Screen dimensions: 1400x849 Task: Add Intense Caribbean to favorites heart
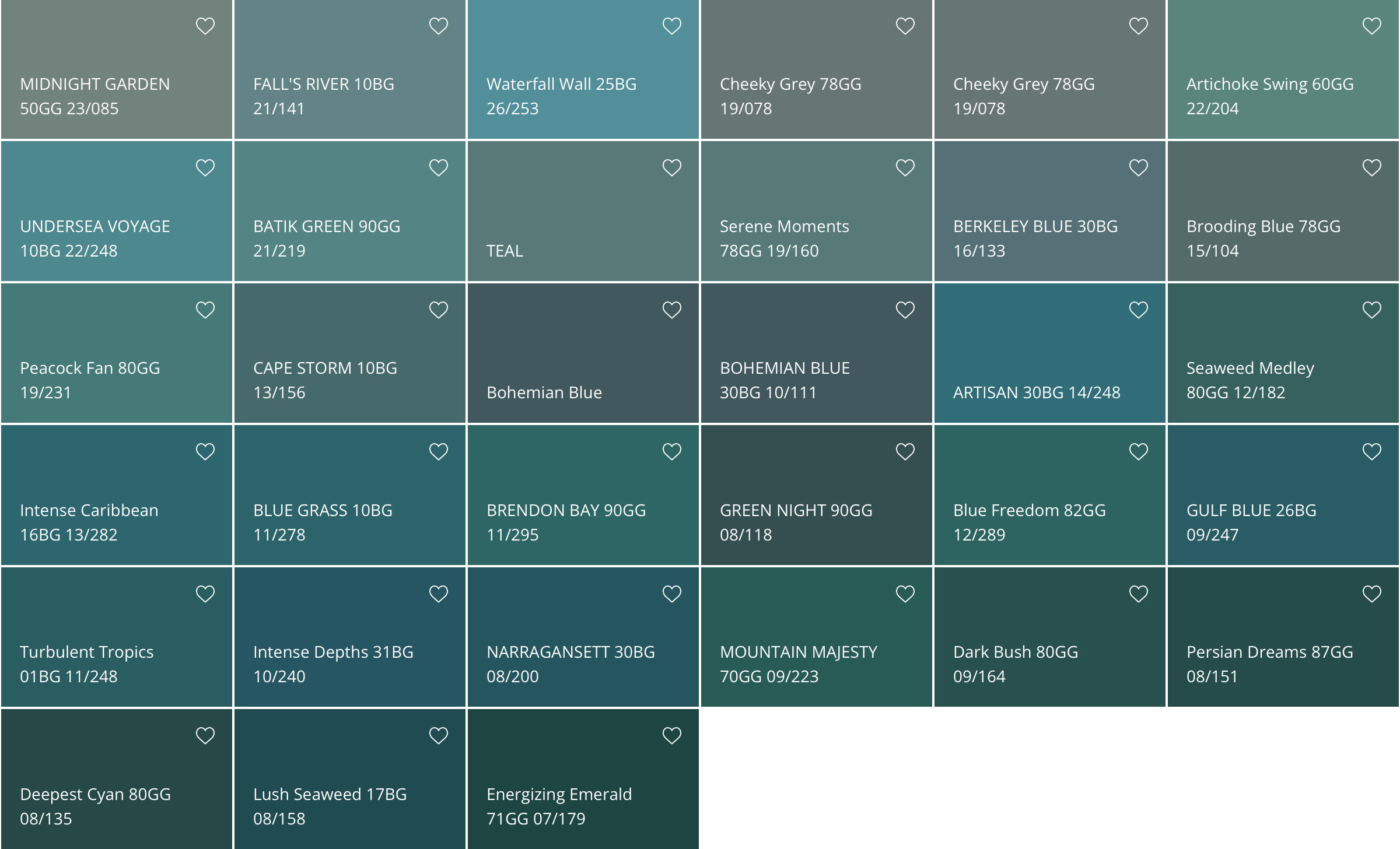click(x=205, y=452)
